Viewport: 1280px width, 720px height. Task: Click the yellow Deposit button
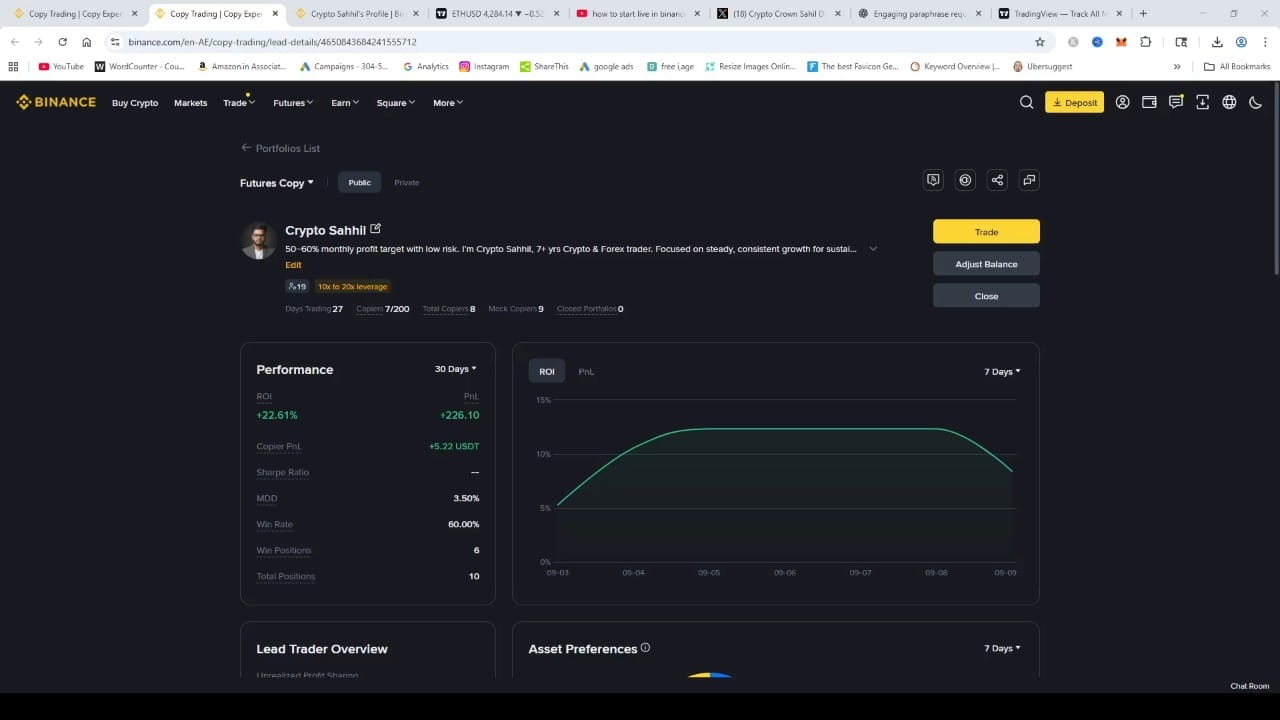1074,102
